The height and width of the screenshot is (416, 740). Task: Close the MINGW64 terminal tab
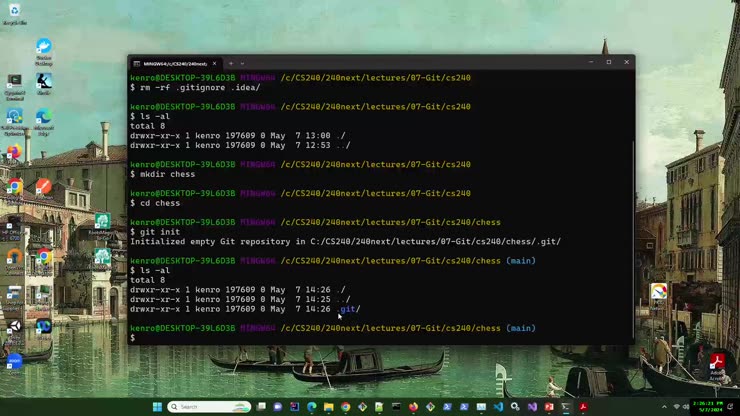click(x=215, y=63)
